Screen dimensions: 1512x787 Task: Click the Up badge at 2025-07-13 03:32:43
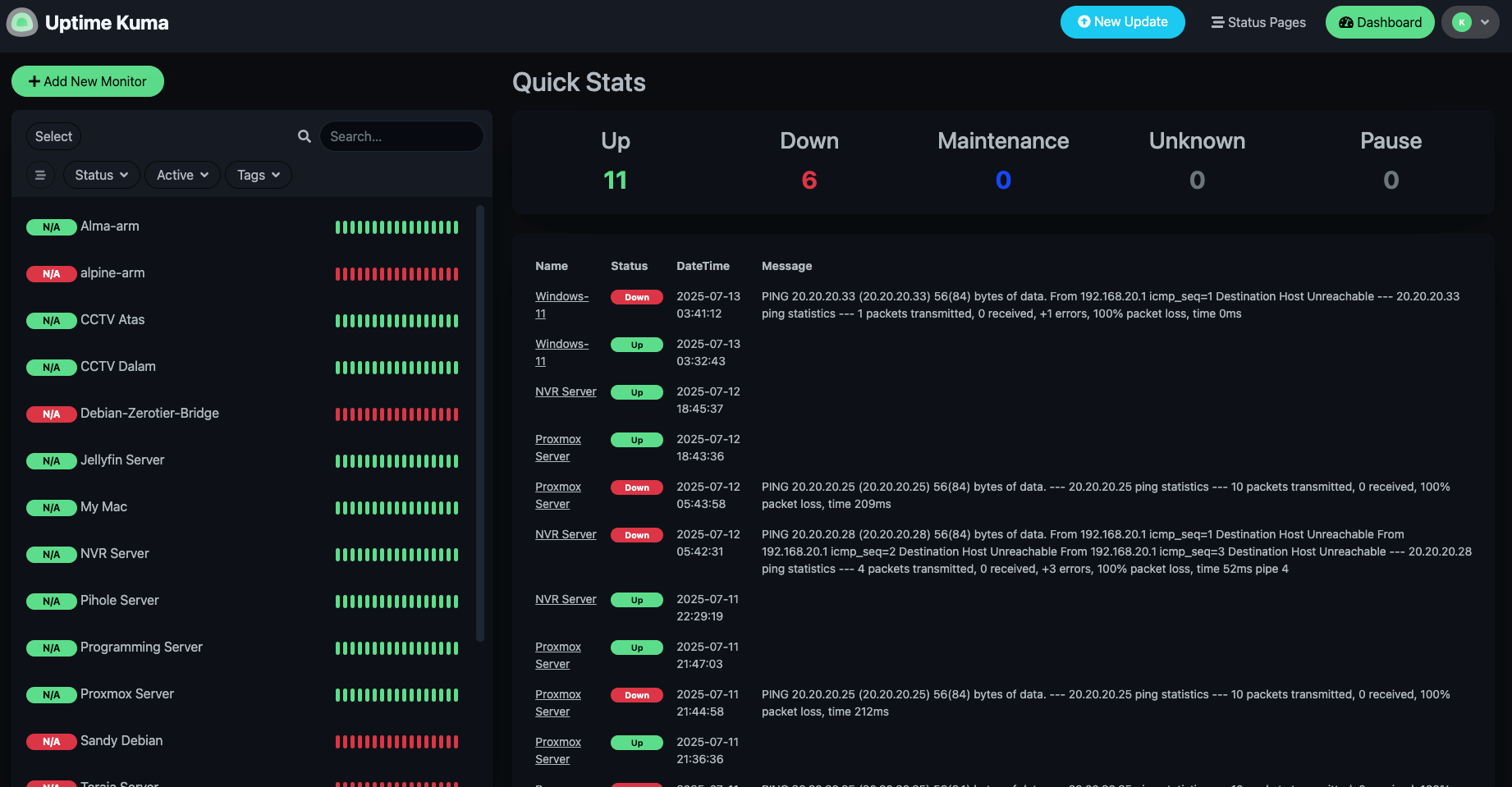coord(637,345)
